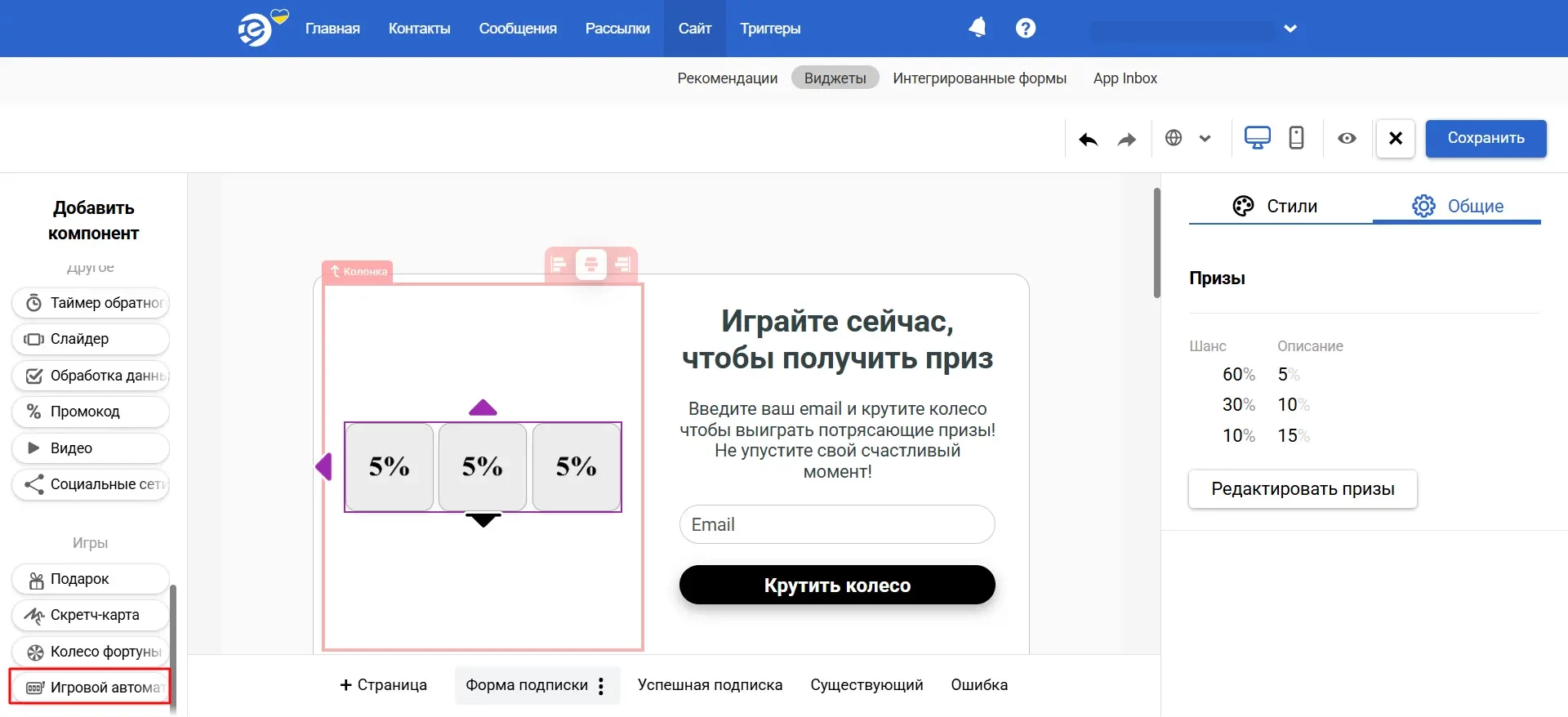Click the canvas vertical scrollbar
This screenshot has width=1568, height=717.
pos(1156,243)
